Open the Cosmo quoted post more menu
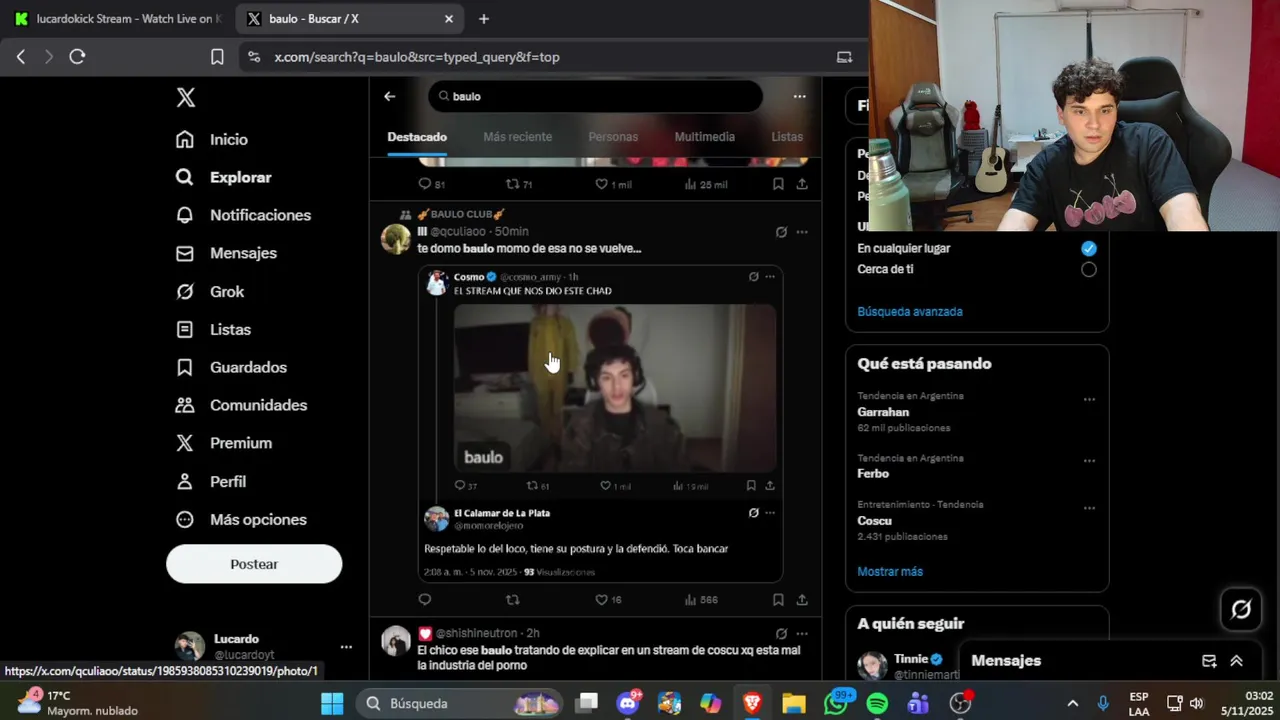 pyautogui.click(x=770, y=277)
